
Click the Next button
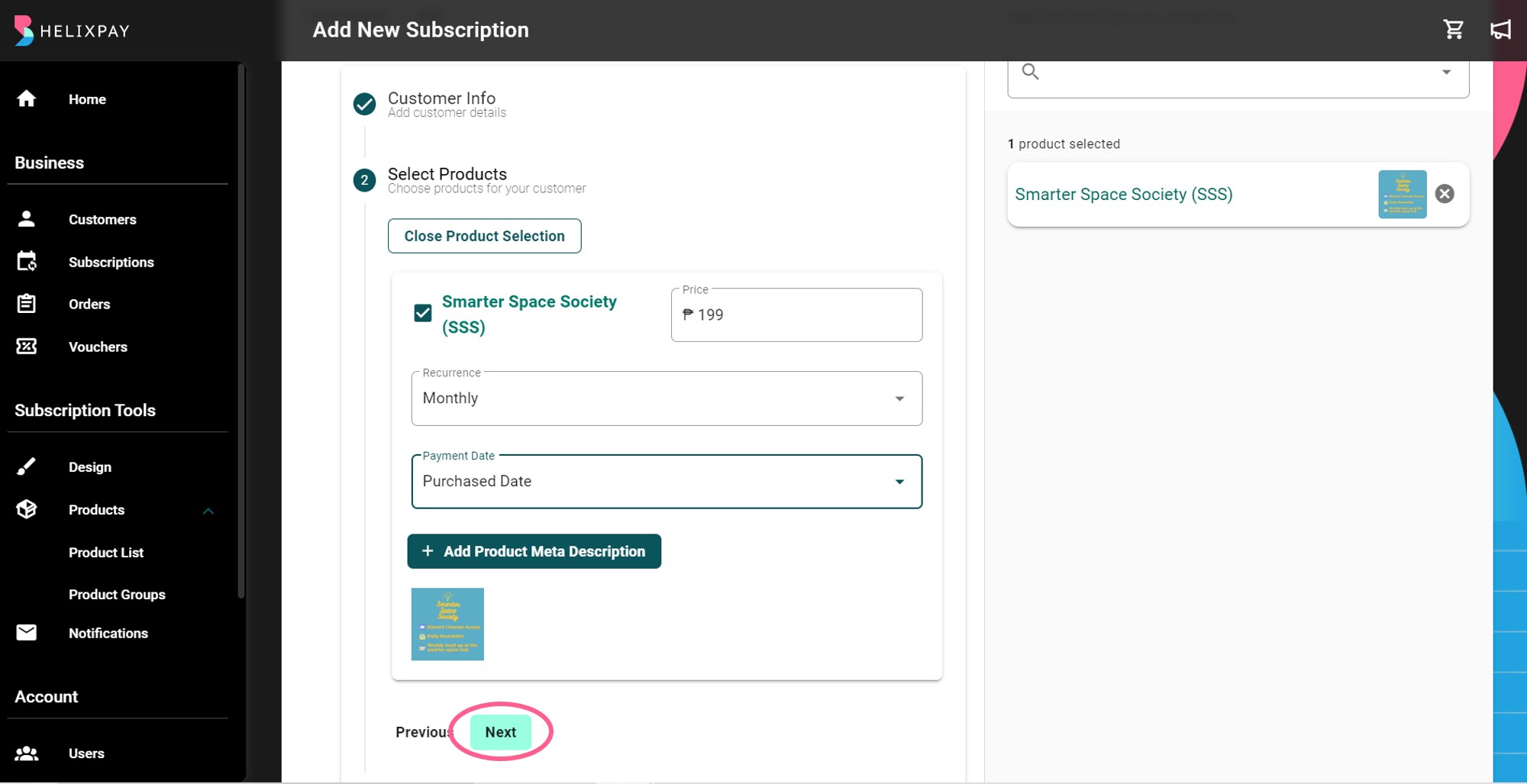(500, 732)
